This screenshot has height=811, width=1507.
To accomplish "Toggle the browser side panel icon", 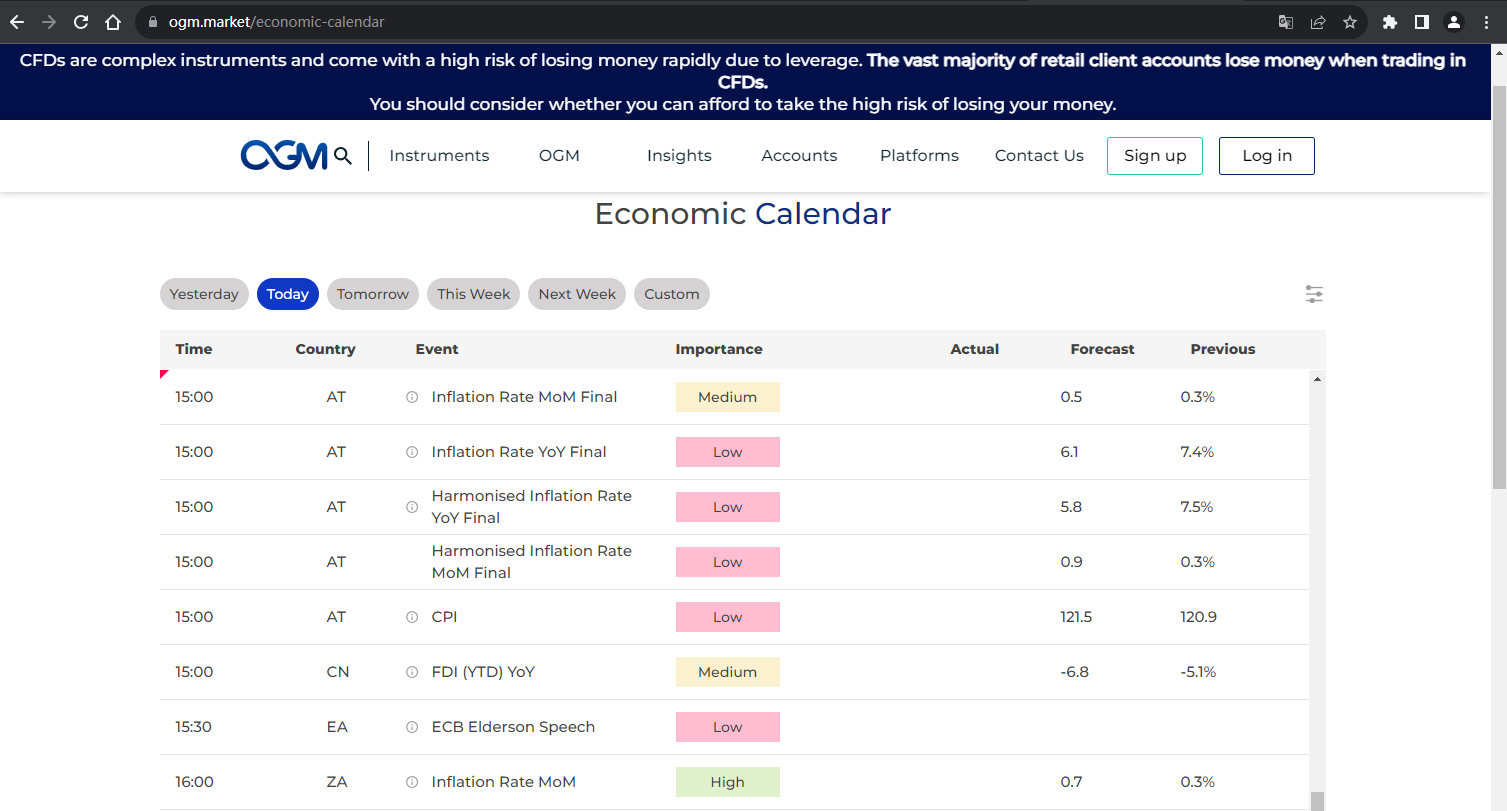I will click(x=1422, y=22).
